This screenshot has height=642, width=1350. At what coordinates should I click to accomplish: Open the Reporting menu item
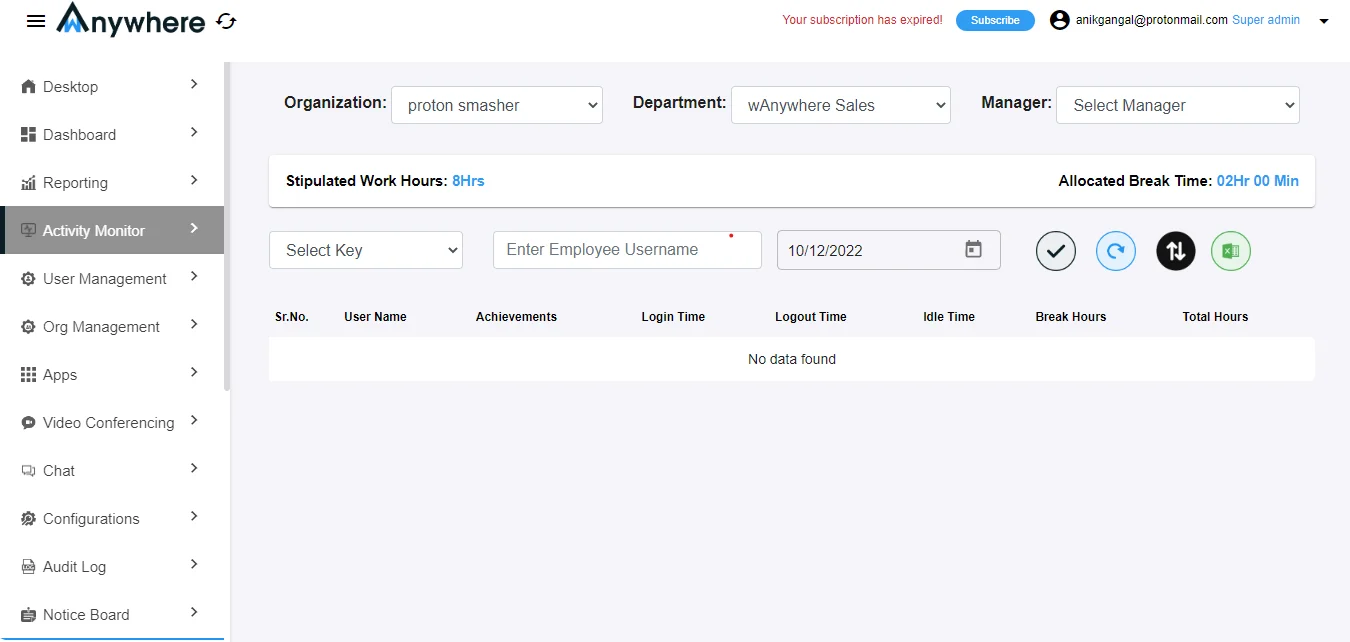click(x=112, y=182)
